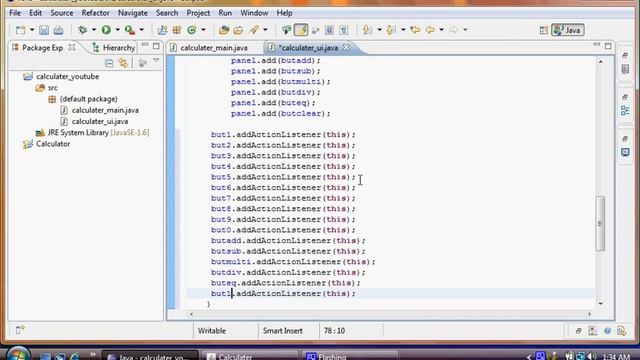Open Back navigation history dropdown
The image size is (640, 360).
442,30
